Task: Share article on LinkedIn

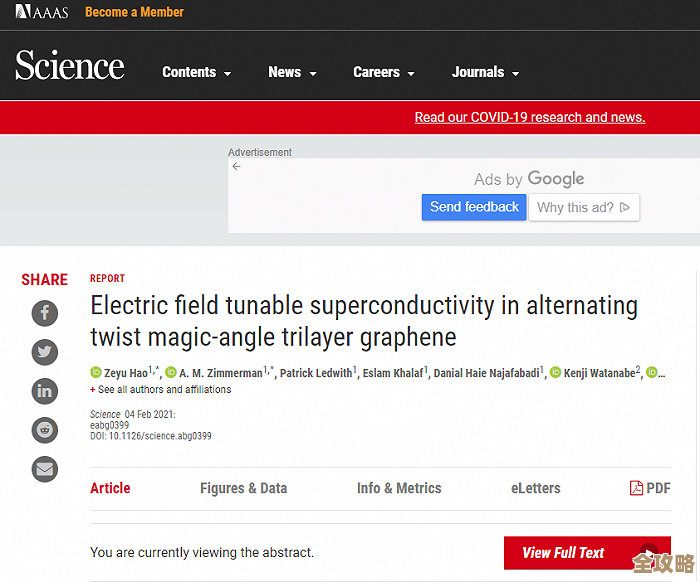Action: point(45,391)
